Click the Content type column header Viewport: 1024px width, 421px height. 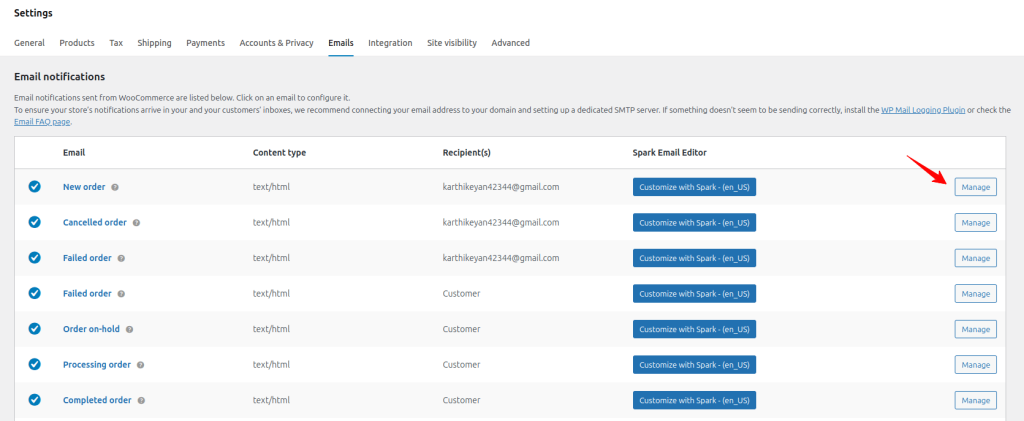[x=280, y=153]
